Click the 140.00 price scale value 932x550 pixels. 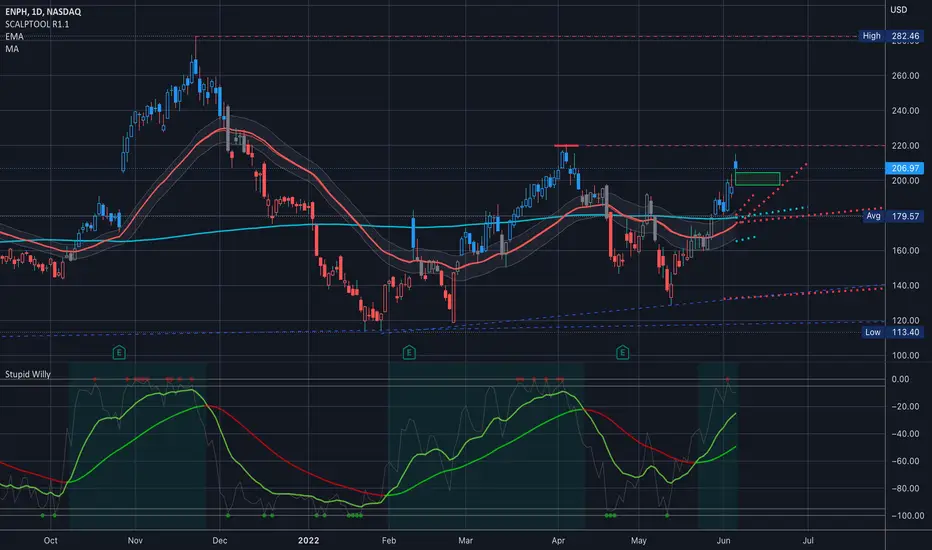point(905,285)
